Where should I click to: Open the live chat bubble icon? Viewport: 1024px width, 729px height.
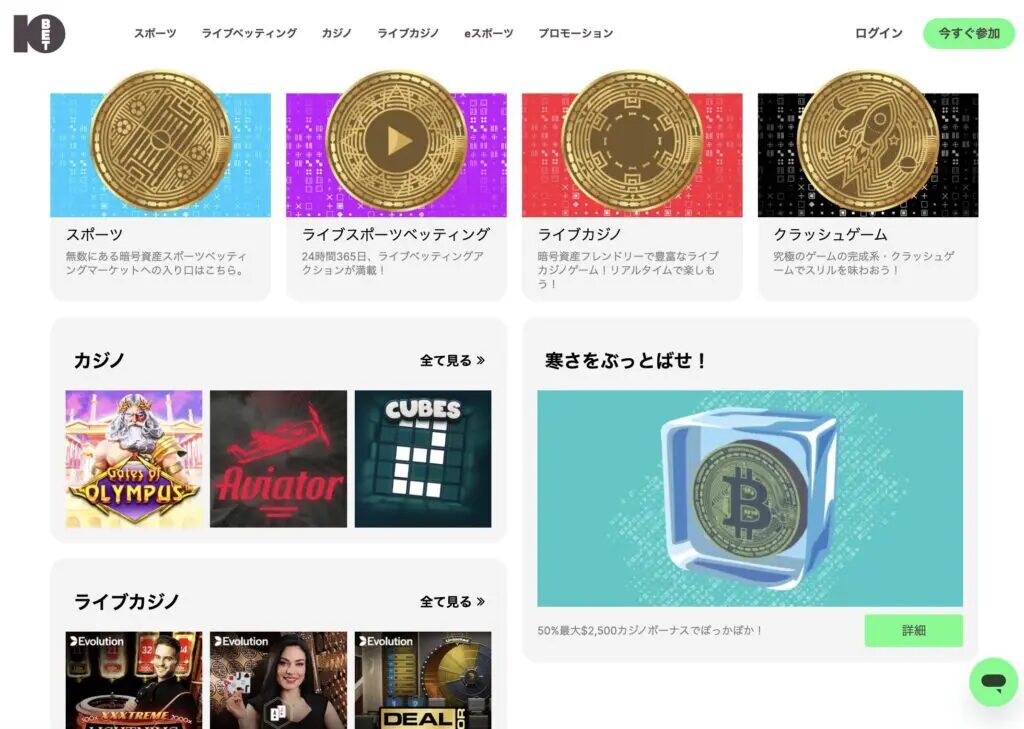pyautogui.click(x=993, y=682)
